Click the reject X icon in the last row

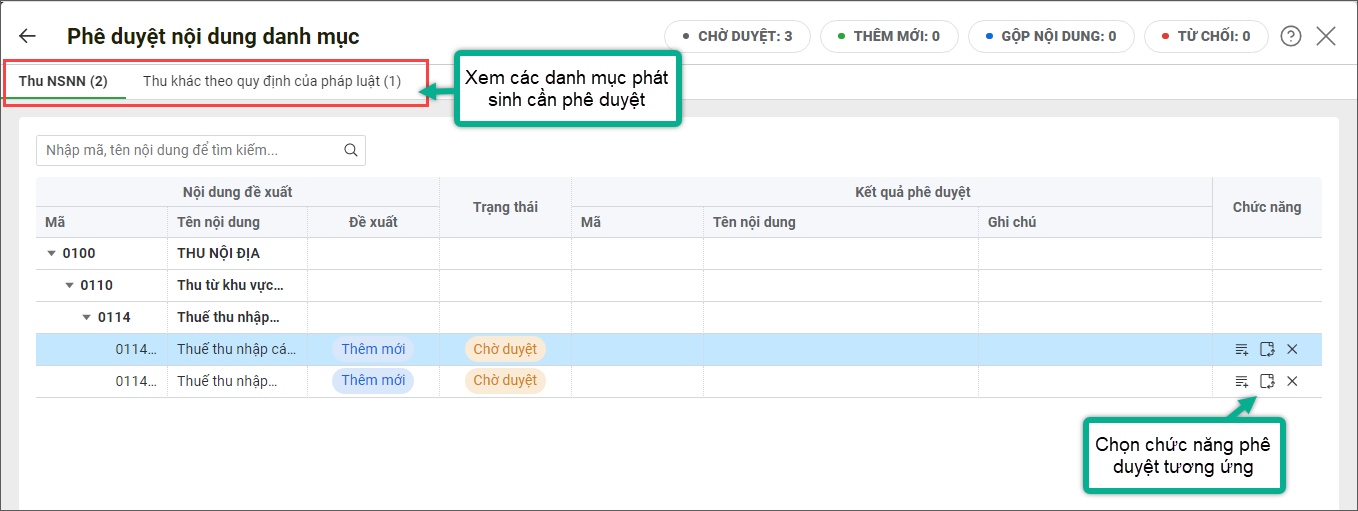point(1292,381)
